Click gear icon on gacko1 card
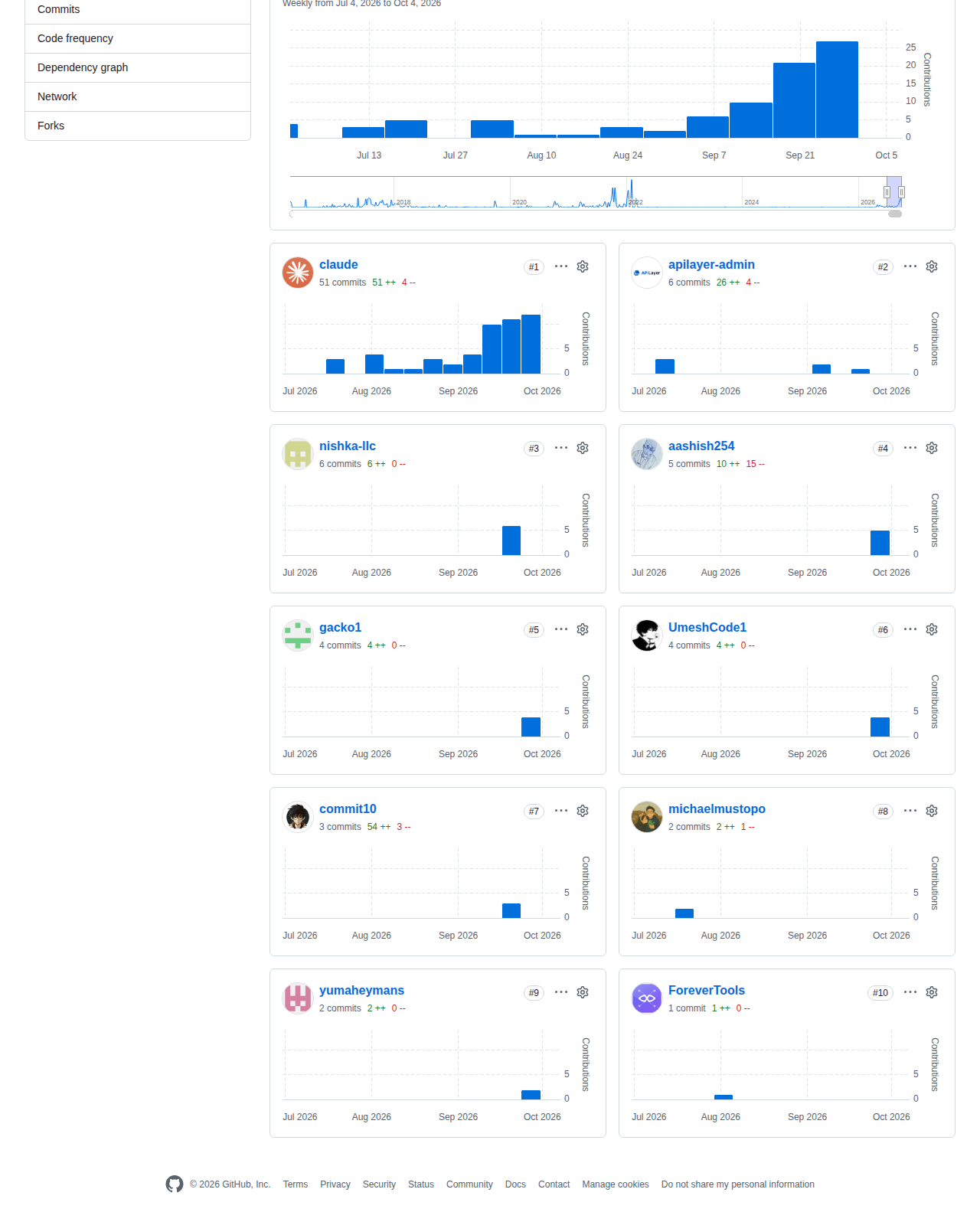980x1225 pixels. point(583,629)
